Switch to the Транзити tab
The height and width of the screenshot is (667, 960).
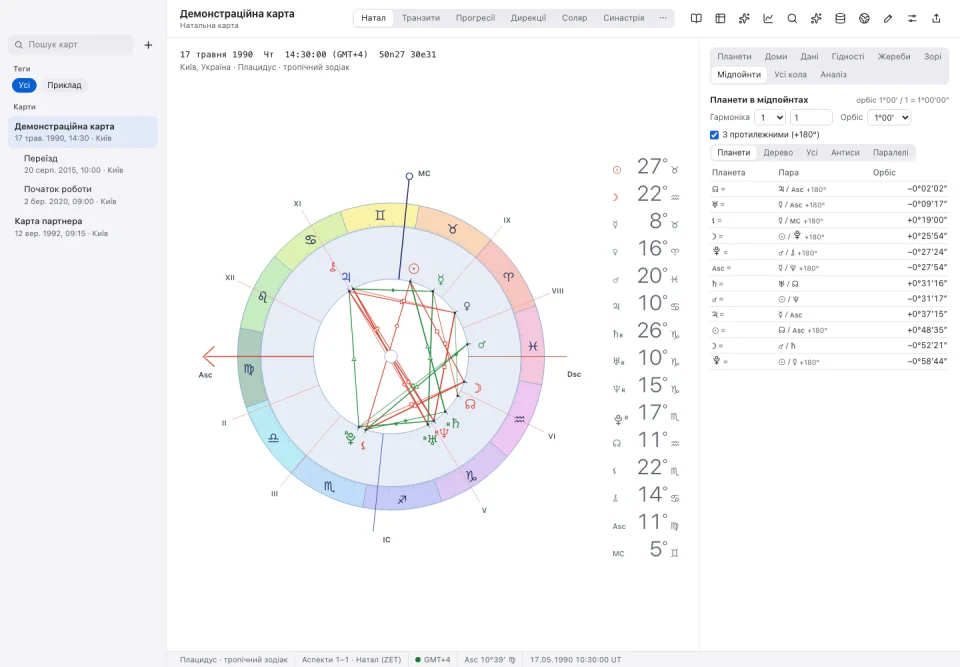pyautogui.click(x=421, y=18)
